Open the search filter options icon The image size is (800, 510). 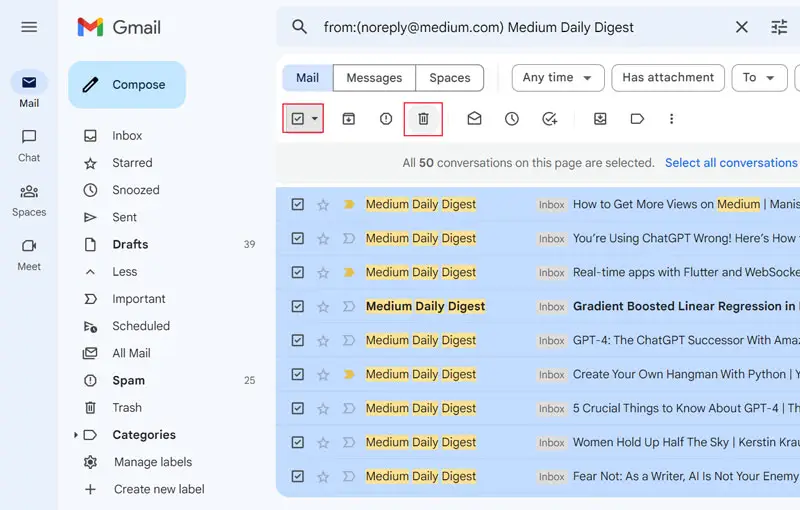tap(779, 27)
